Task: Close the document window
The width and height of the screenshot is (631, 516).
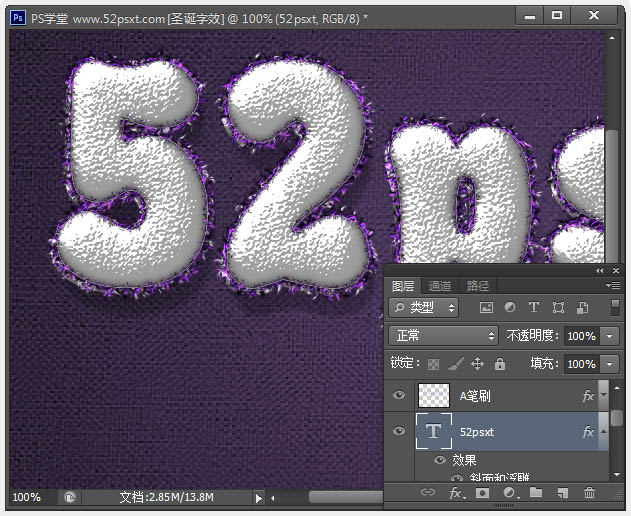Action: [x=594, y=16]
